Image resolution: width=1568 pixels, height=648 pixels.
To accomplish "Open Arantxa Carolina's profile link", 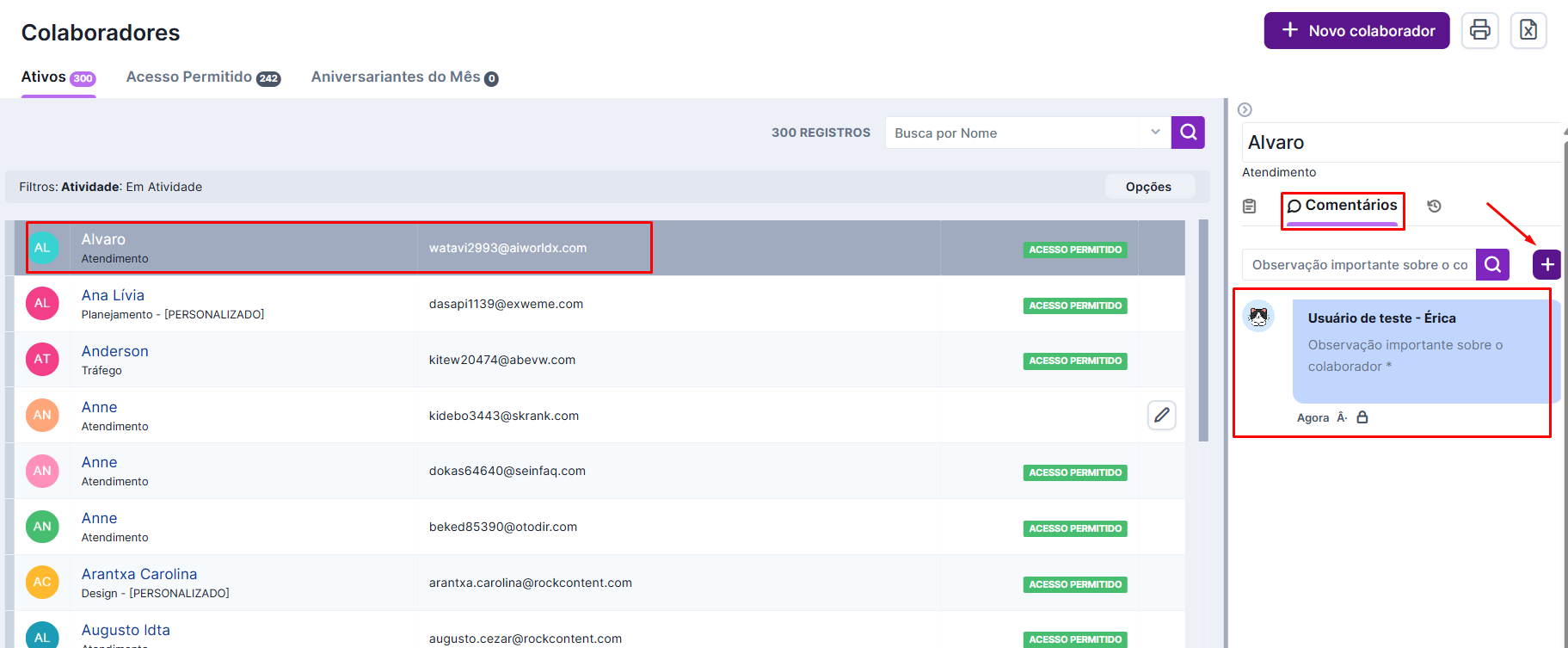I will point(139,574).
